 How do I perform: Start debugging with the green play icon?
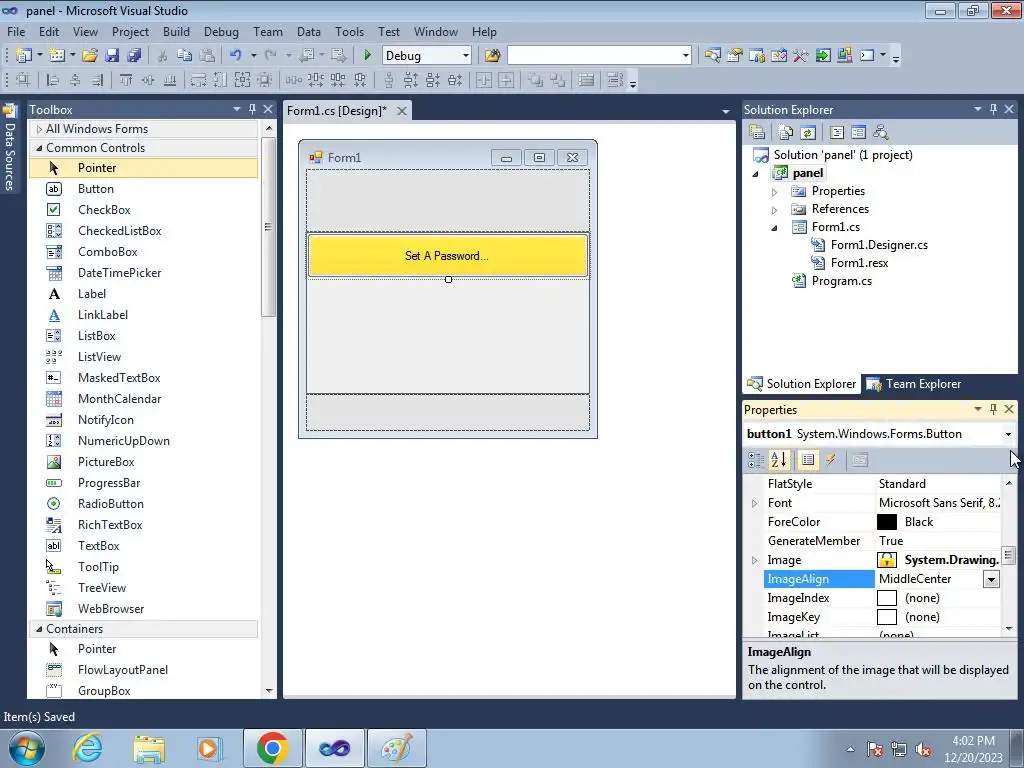(x=367, y=56)
